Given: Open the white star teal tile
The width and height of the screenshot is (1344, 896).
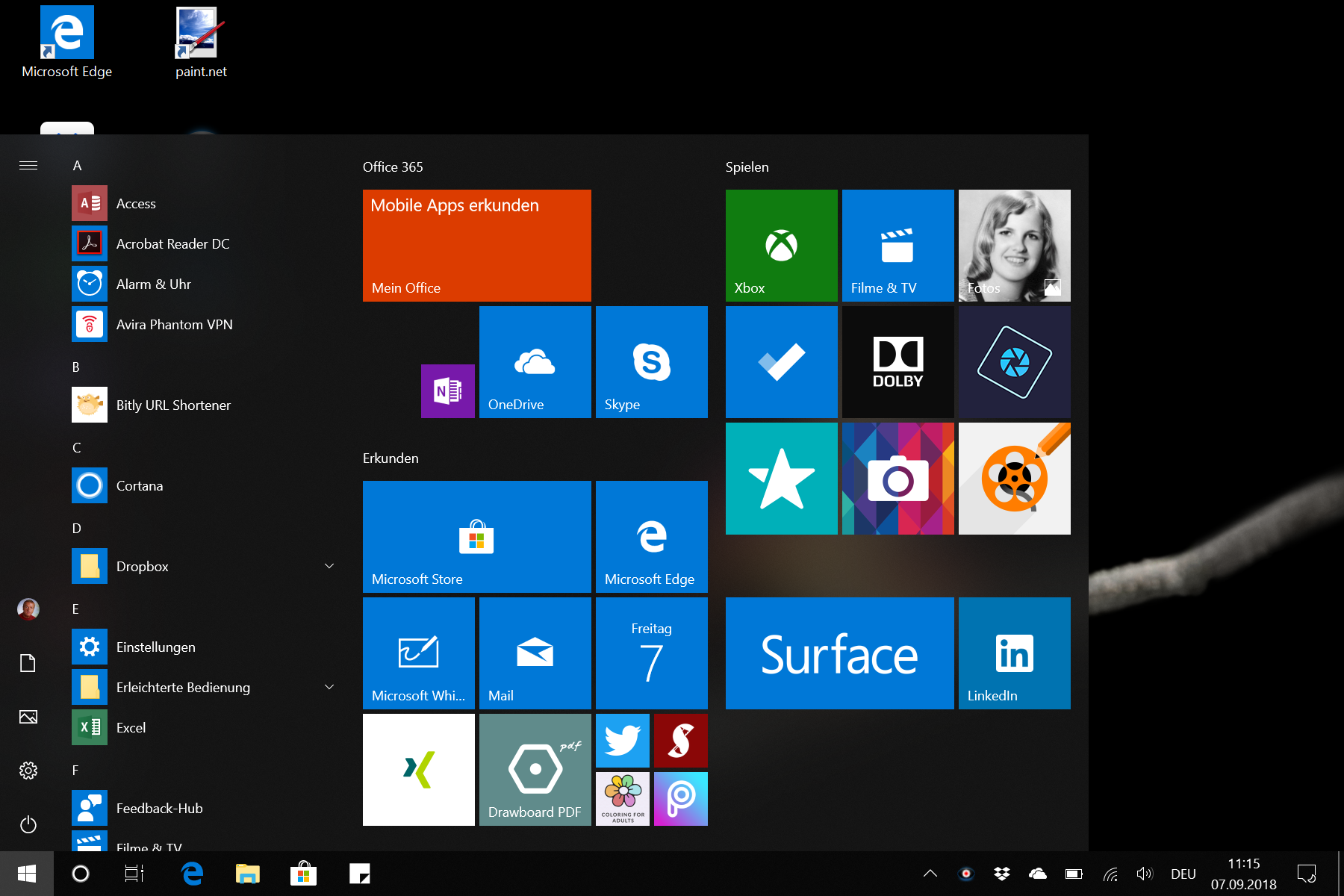Looking at the screenshot, I should click(x=782, y=479).
